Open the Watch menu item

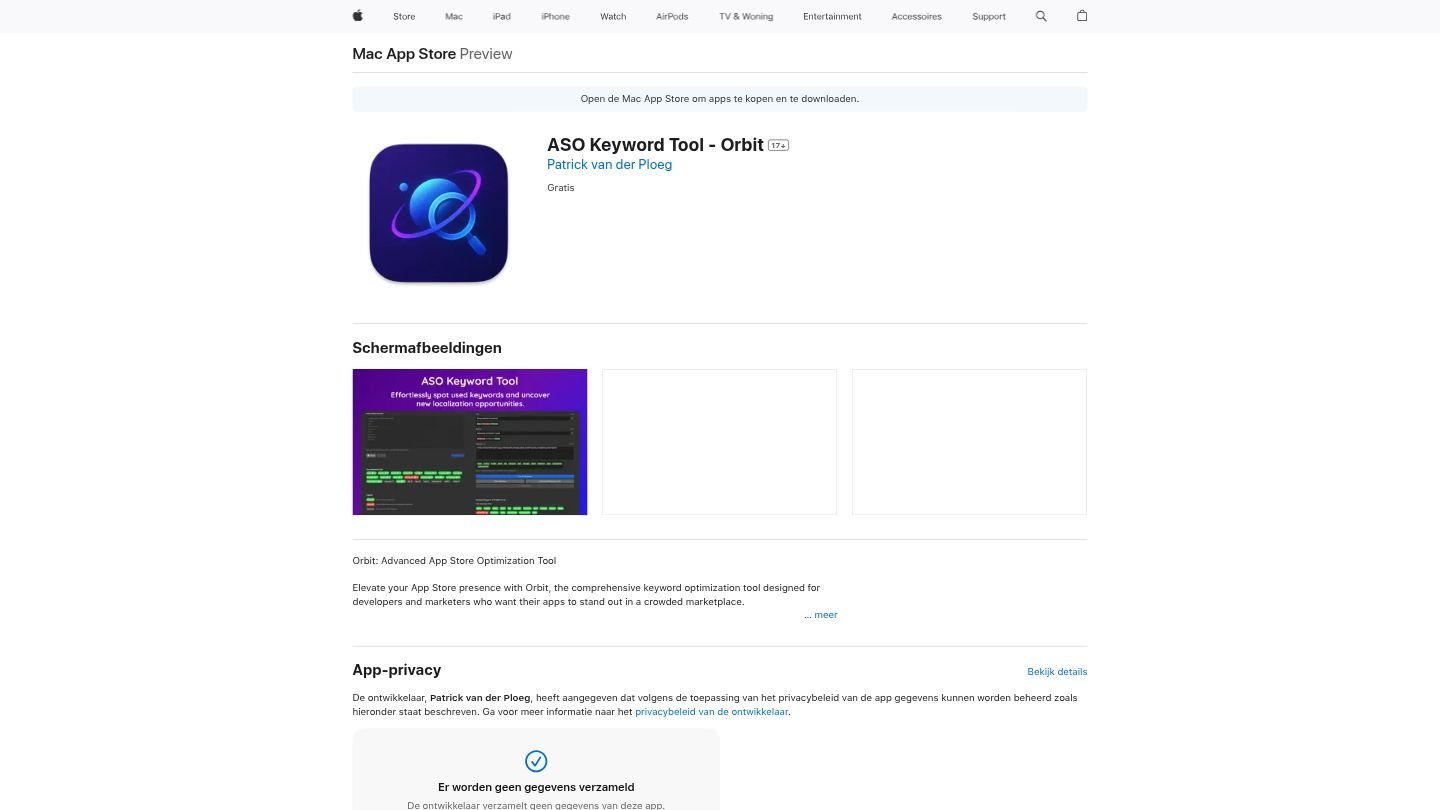pos(613,16)
